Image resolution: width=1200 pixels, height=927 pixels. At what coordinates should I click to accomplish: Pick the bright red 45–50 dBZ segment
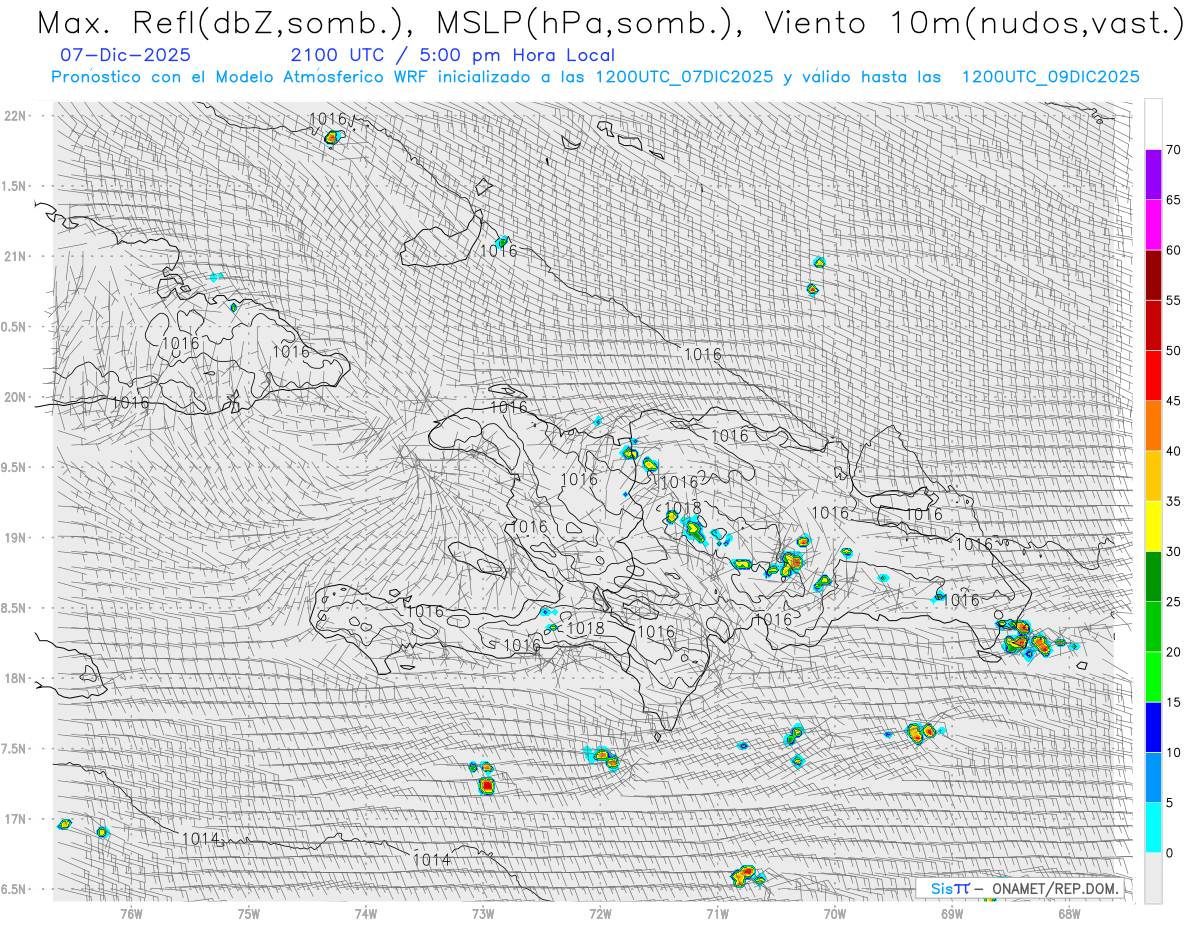coord(1153,375)
